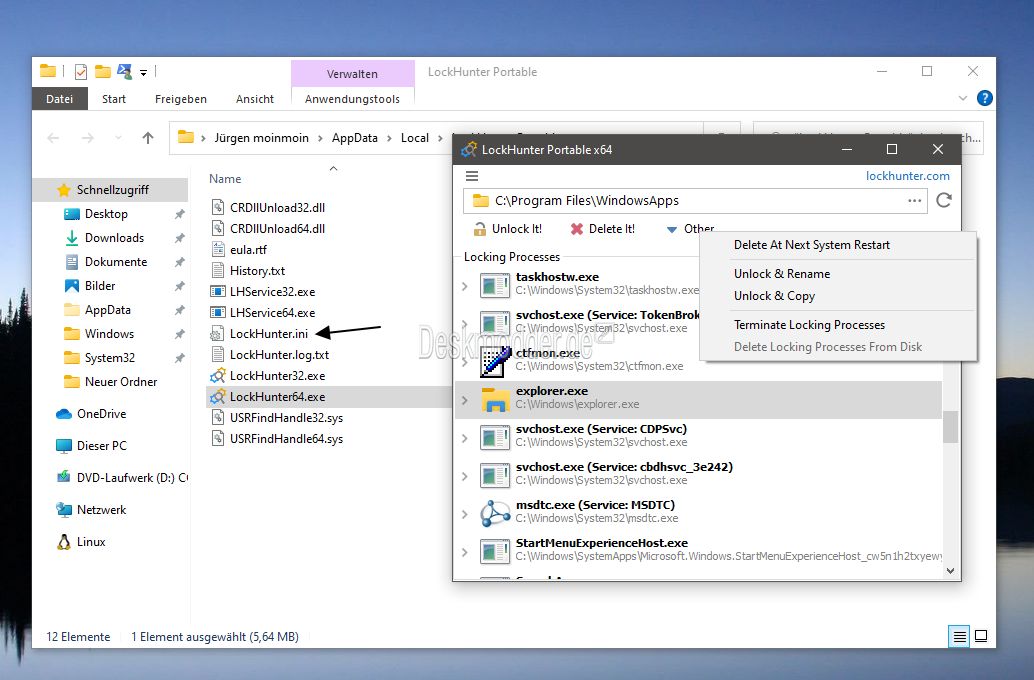Select USRFindHandle32.sys file
The image size is (1034, 680).
(286, 418)
